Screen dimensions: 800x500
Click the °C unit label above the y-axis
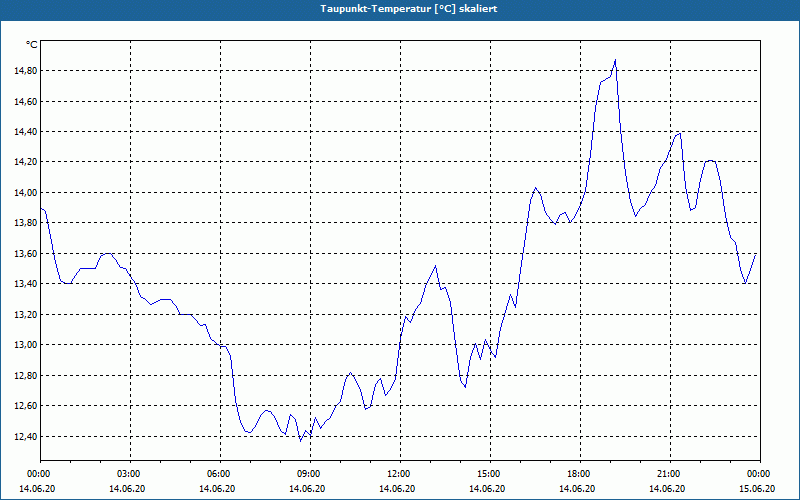coord(32,45)
